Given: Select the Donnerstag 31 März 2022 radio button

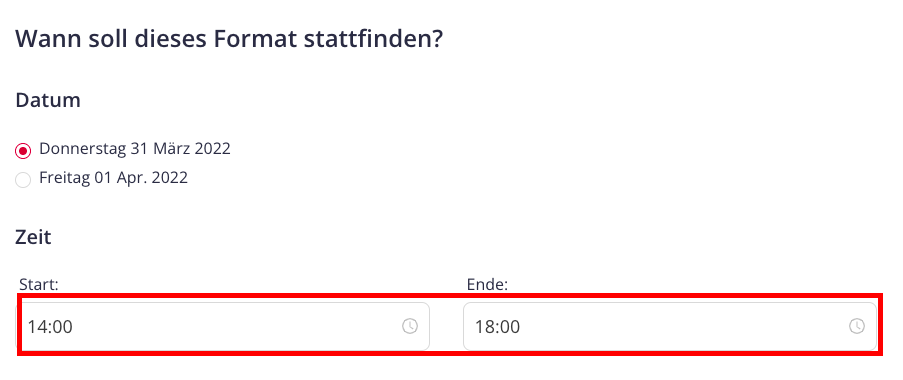Looking at the screenshot, I should pyautogui.click(x=23, y=151).
